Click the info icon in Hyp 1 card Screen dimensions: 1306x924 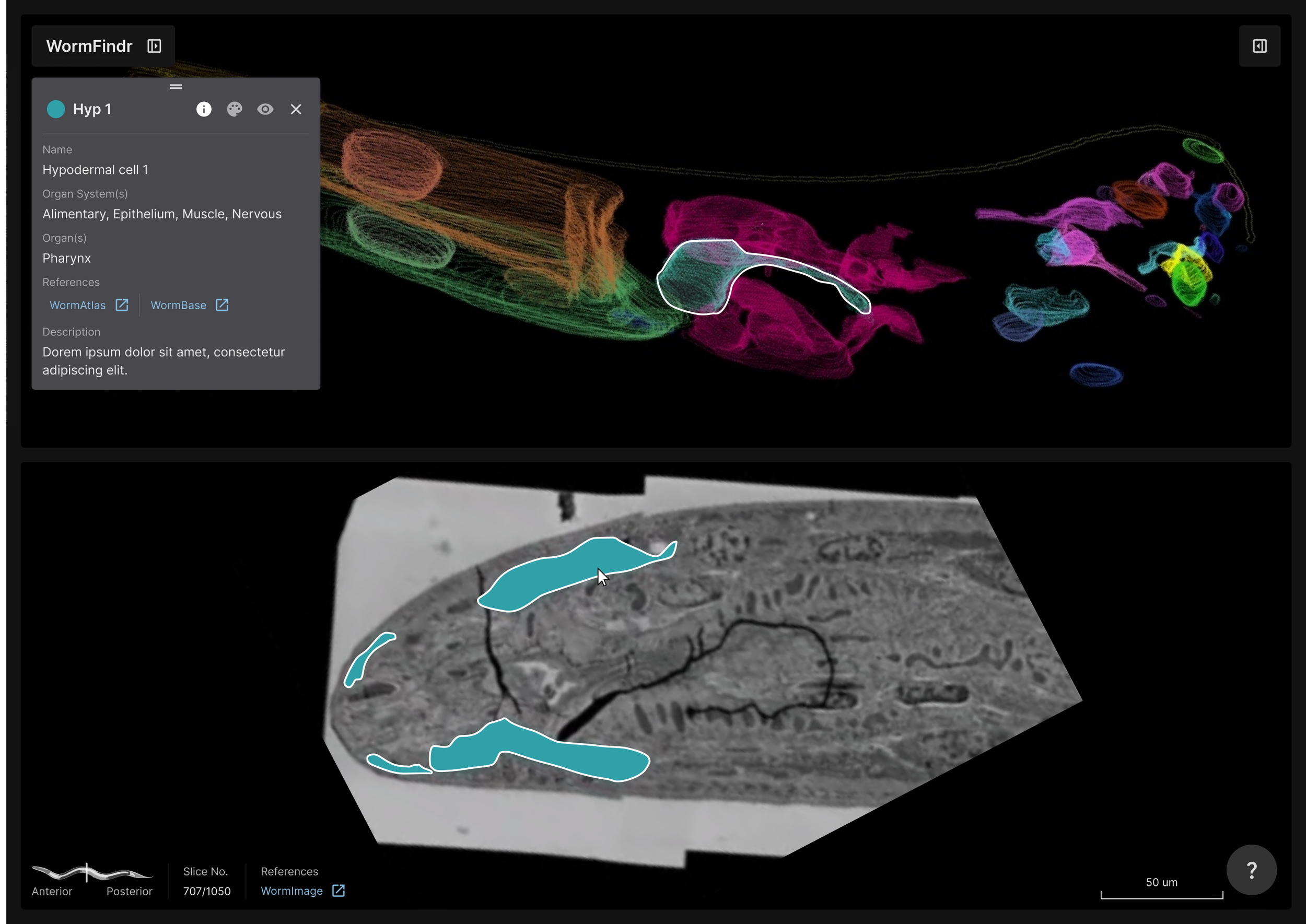coord(204,109)
